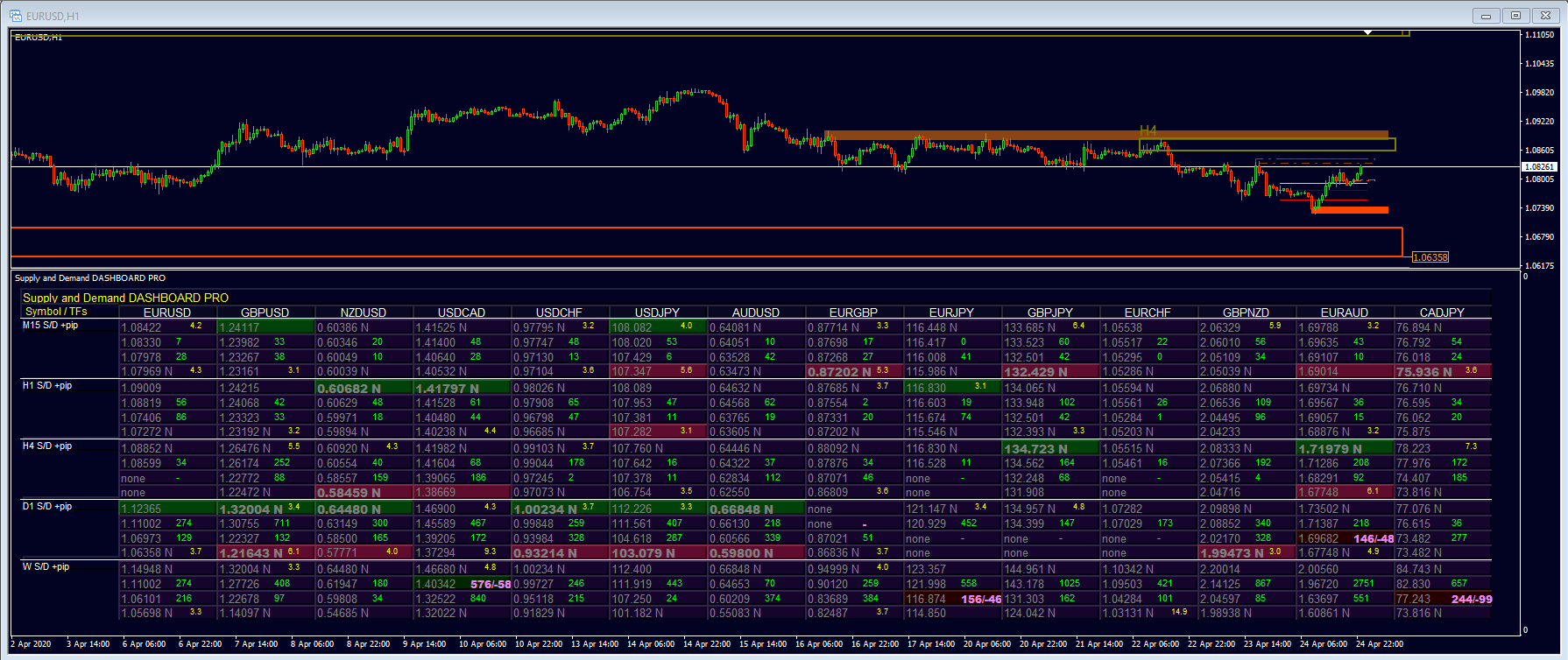Image resolution: width=1568 pixels, height=660 pixels.
Task: Open the GBPNZD symbol column header
Action: pyautogui.click(x=1247, y=312)
